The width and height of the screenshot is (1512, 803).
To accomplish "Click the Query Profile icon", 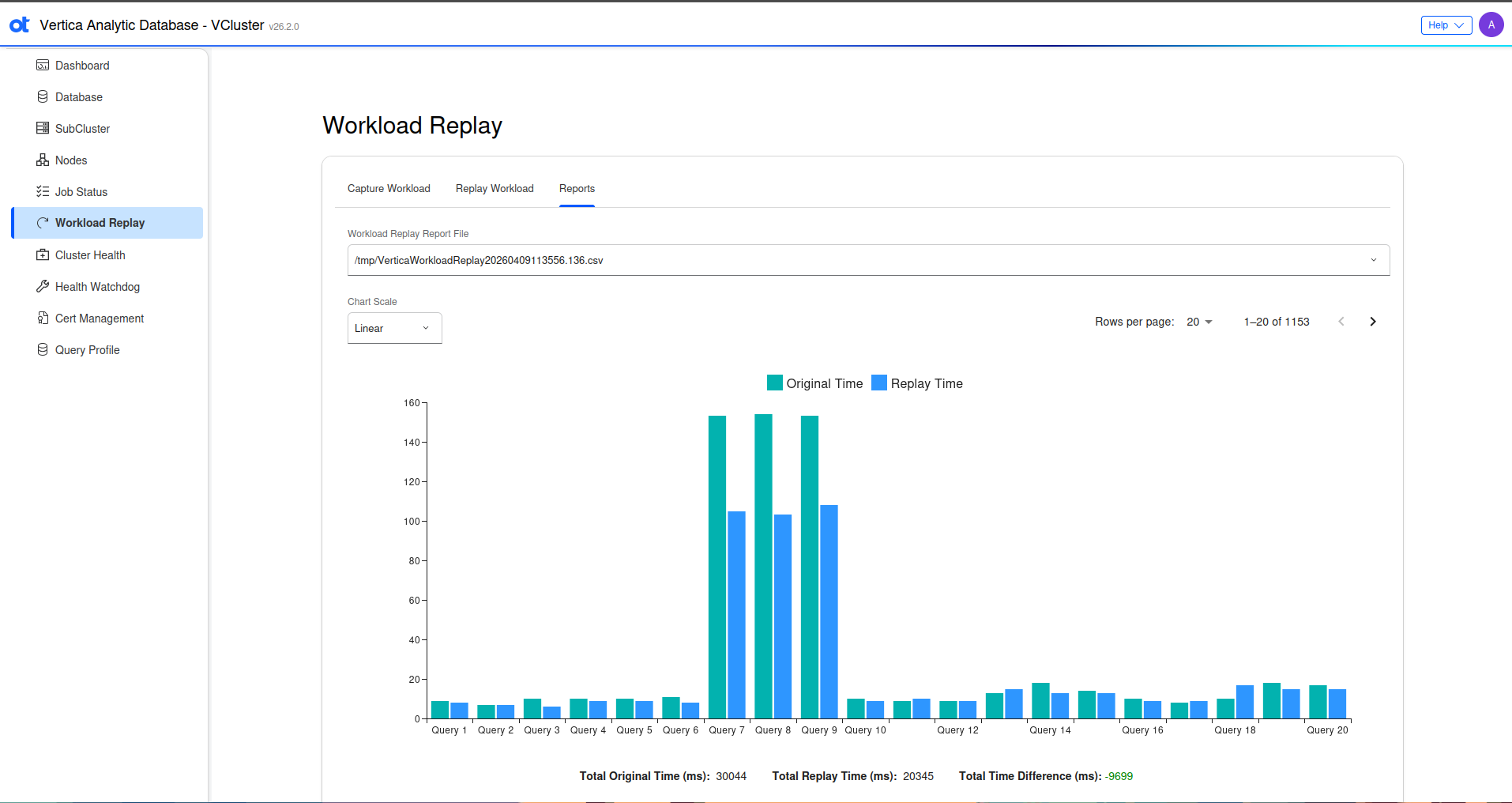I will pos(43,349).
